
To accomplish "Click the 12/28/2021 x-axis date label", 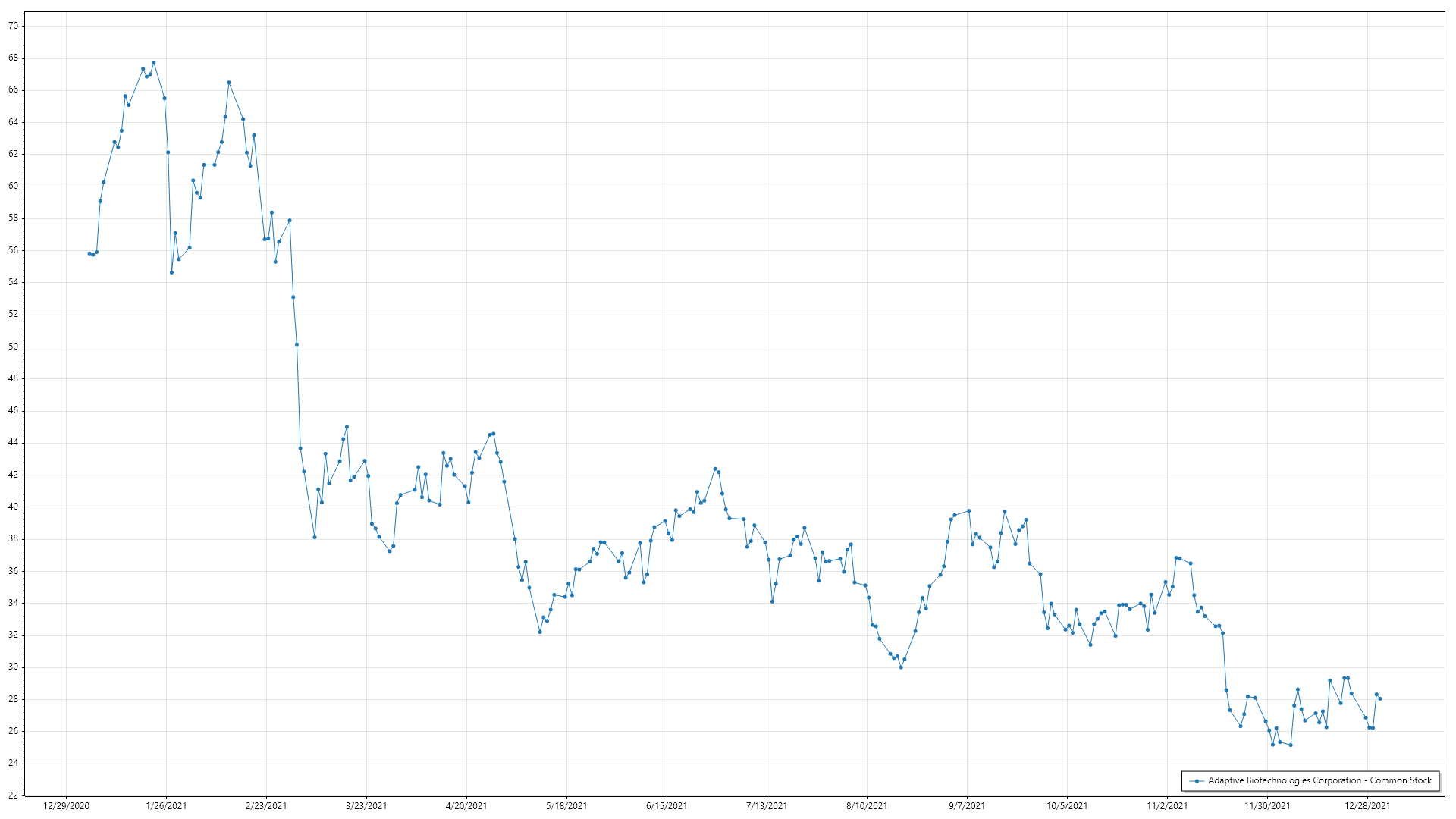I will coord(1367,805).
